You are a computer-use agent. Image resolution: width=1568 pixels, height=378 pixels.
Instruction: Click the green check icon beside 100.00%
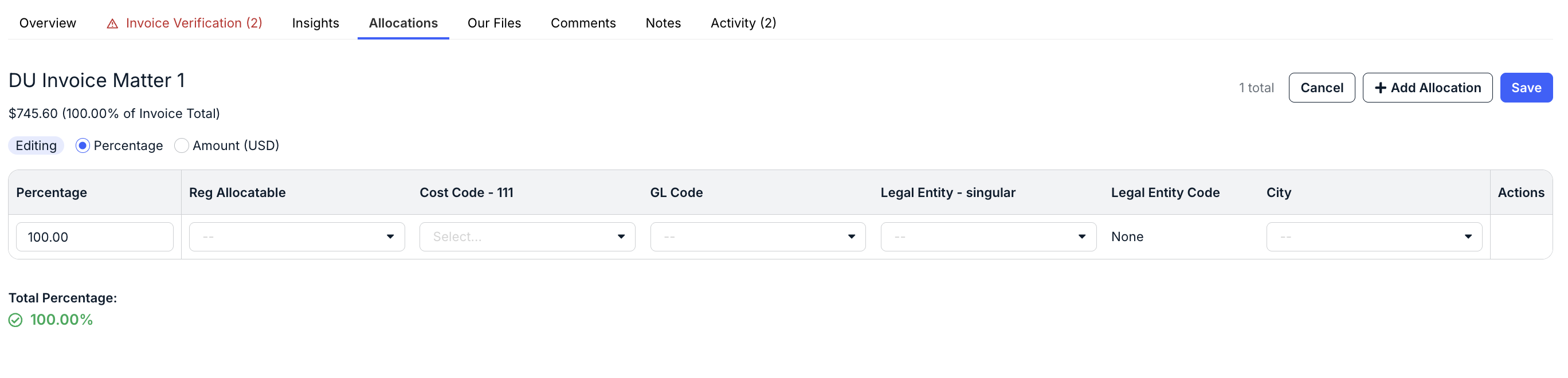pyautogui.click(x=15, y=320)
